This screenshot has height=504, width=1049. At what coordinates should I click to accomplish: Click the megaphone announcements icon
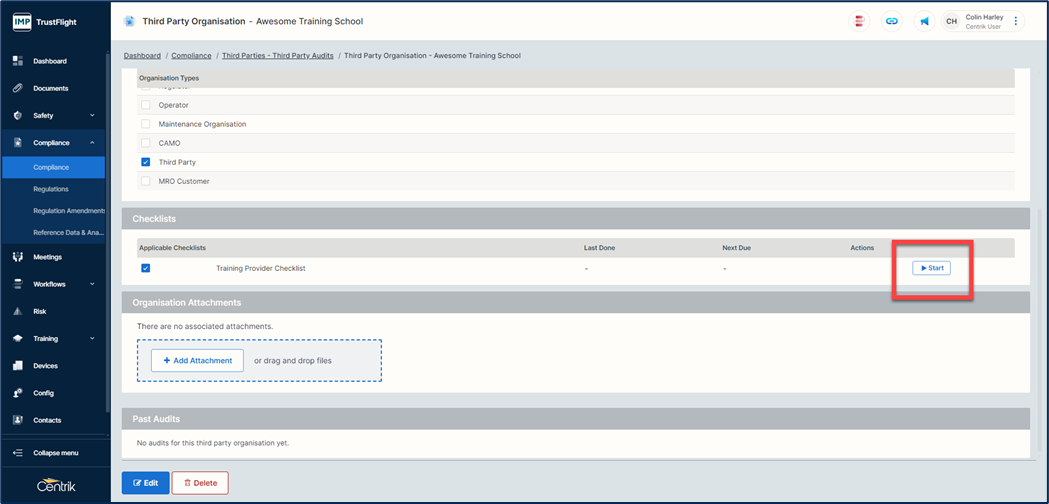point(924,21)
